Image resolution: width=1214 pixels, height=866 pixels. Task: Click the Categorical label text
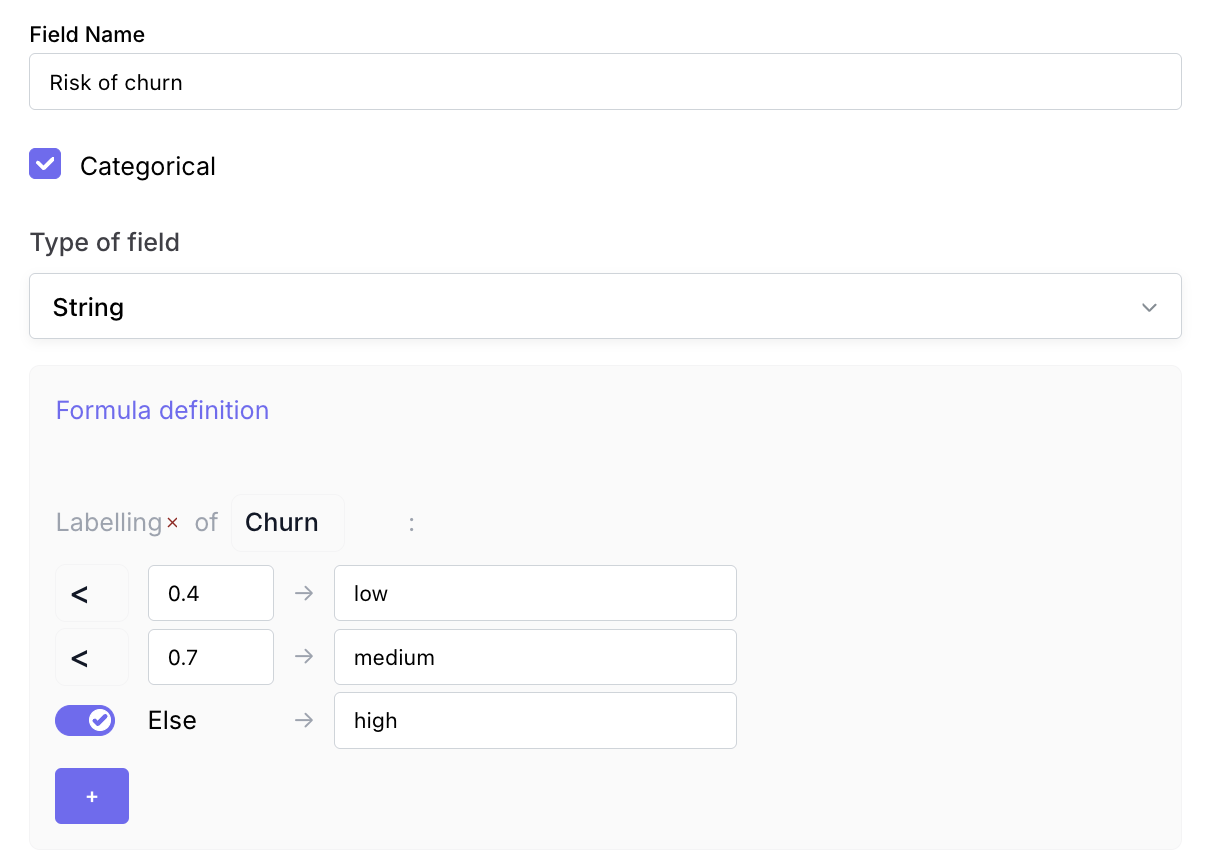click(148, 166)
